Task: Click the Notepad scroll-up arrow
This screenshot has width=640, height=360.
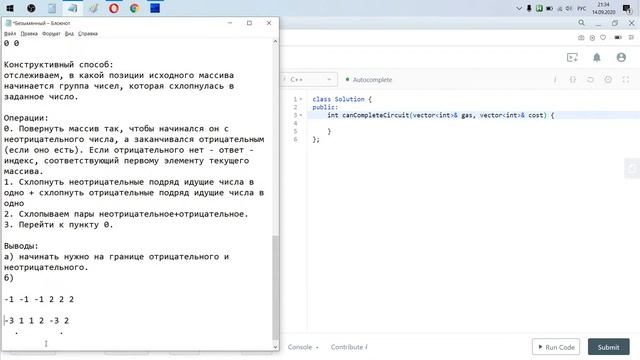Action: click(276, 42)
